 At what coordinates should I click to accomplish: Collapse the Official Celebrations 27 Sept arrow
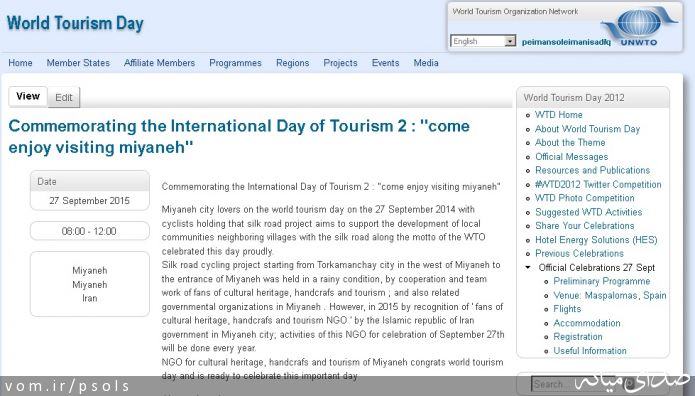(x=527, y=267)
